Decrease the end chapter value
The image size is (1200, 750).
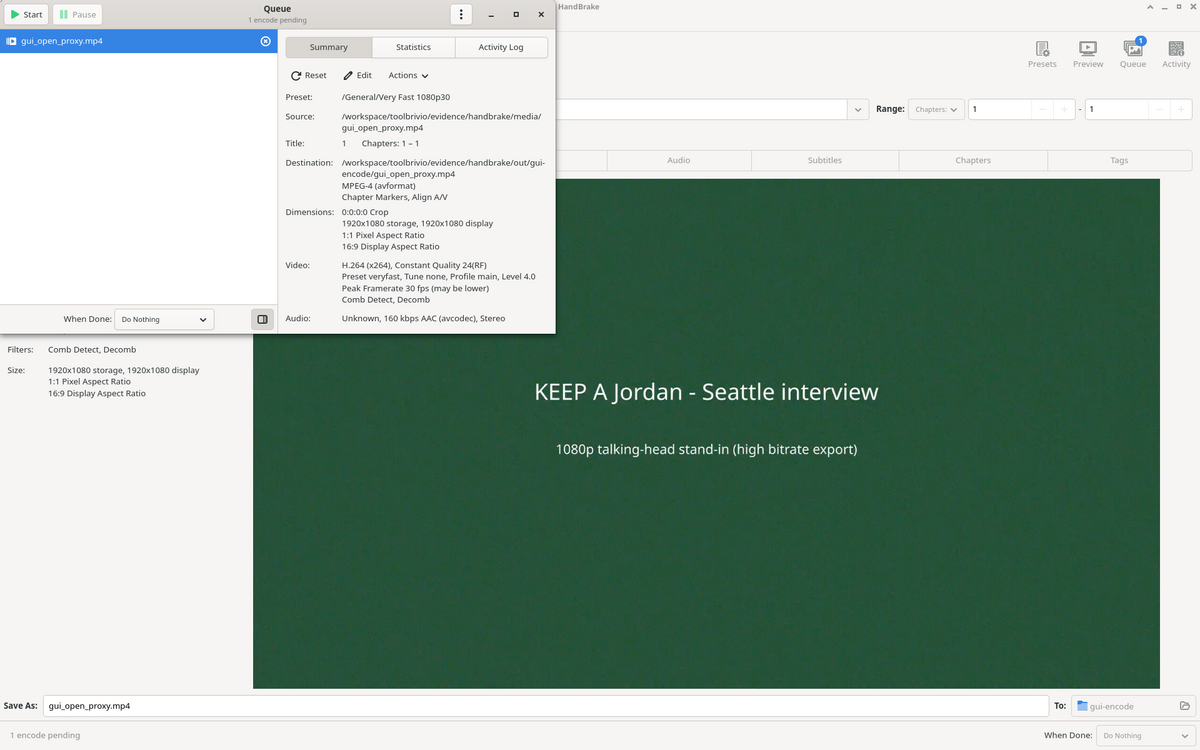click(1158, 109)
